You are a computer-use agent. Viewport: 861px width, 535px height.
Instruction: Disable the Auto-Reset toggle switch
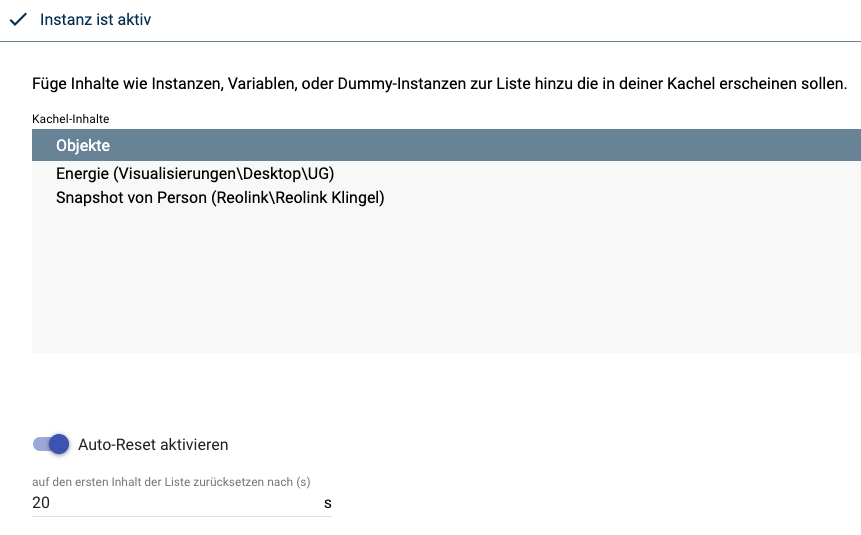(50, 444)
